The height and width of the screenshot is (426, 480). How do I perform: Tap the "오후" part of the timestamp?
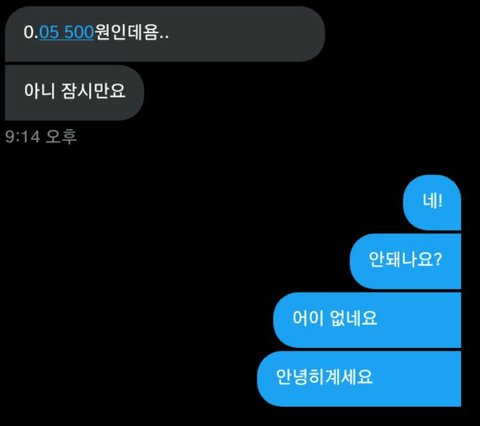coord(61,137)
